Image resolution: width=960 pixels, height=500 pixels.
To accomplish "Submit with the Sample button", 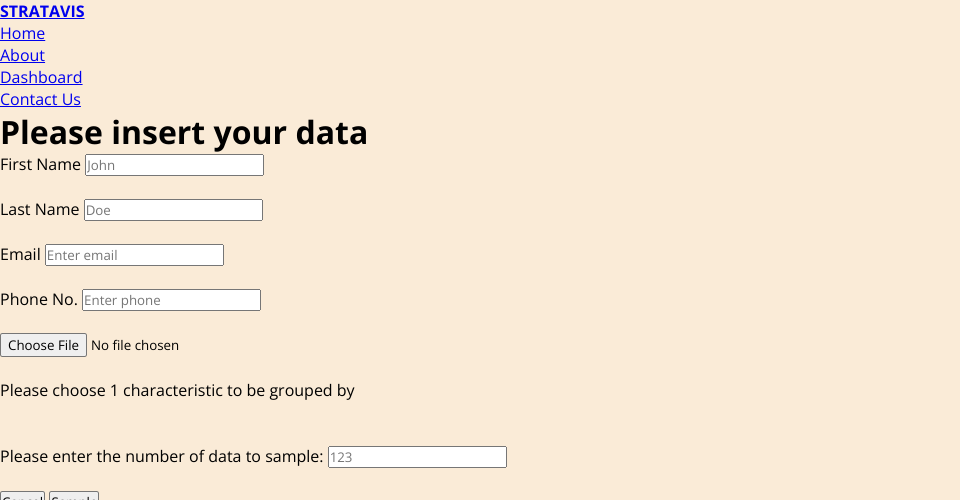I will [x=74, y=496].
